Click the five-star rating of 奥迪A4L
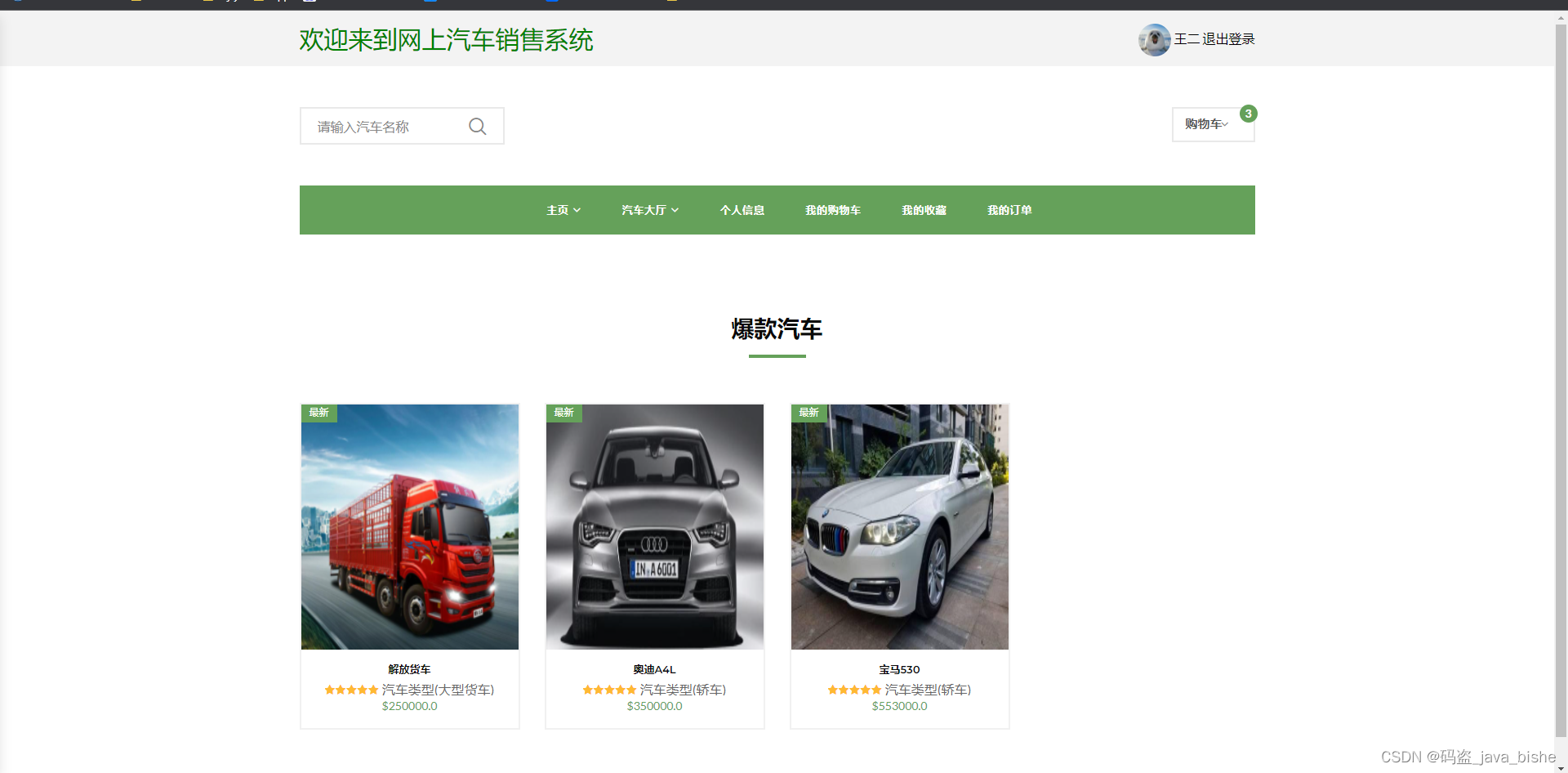The width and height of the screenshot is (1568, 773). pos(609,690)
